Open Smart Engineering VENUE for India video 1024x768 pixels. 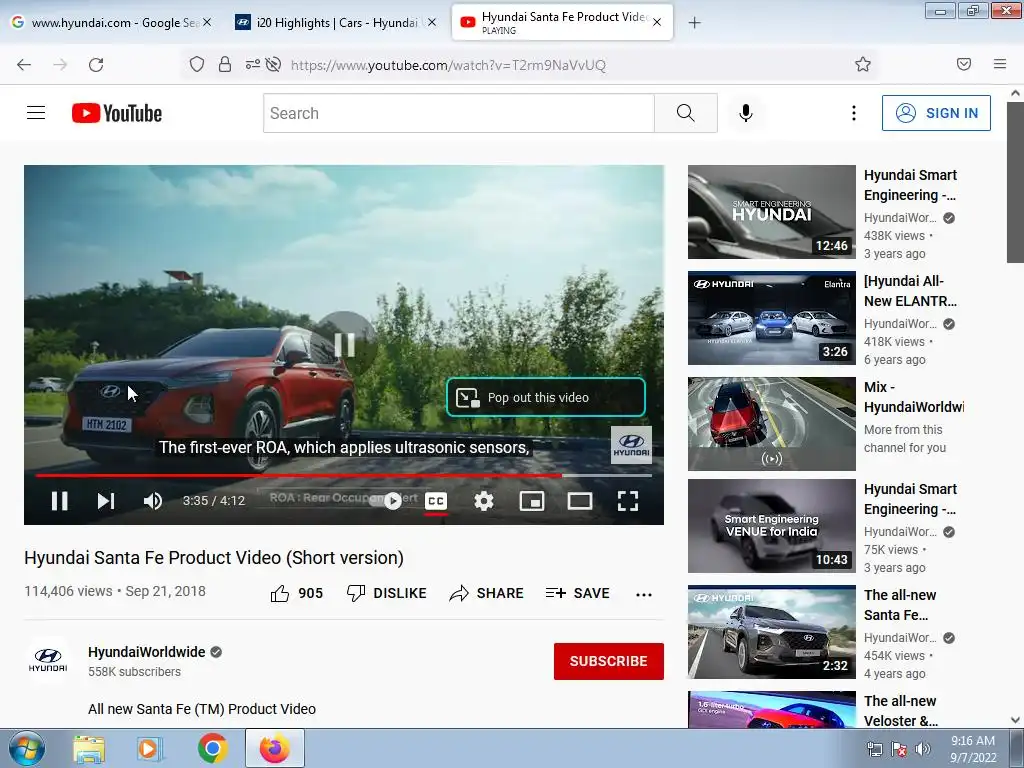(771, 526)
